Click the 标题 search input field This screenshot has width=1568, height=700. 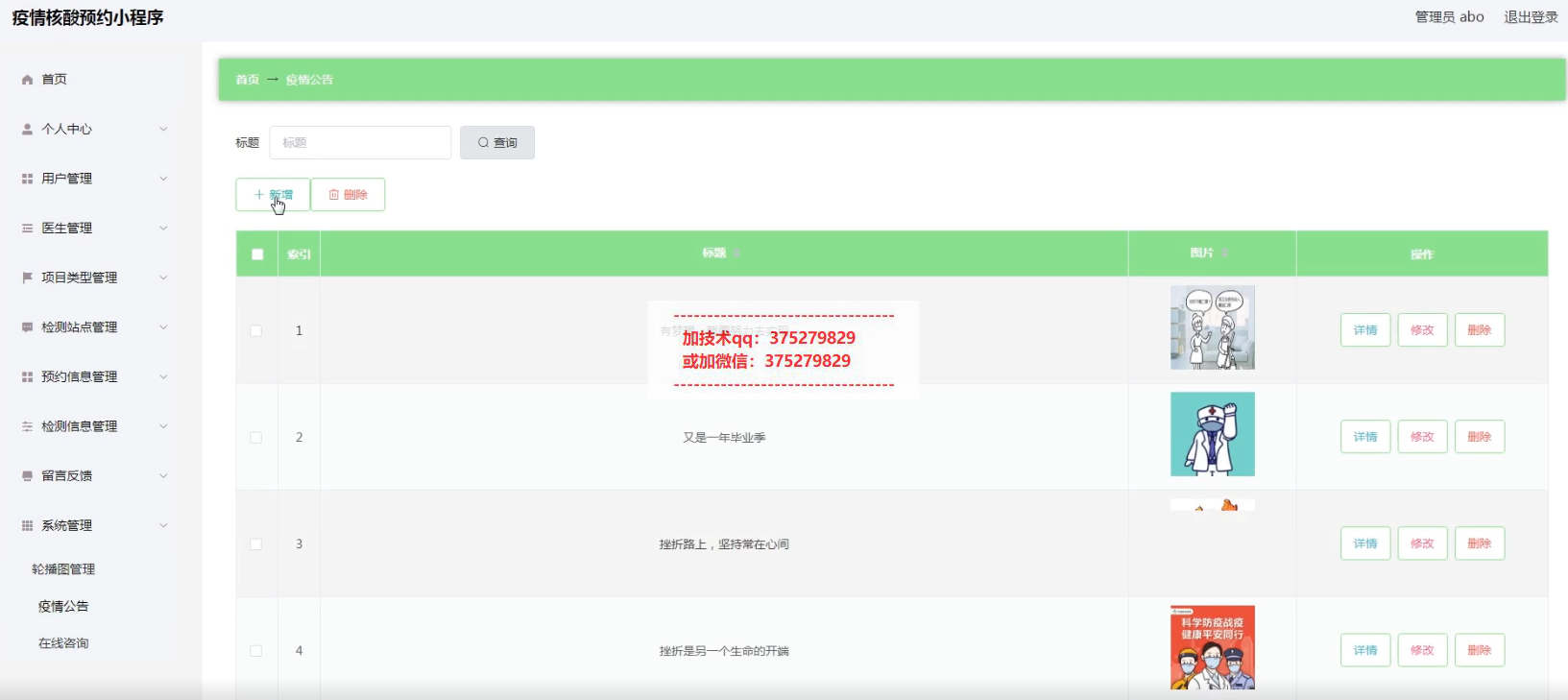360,143
